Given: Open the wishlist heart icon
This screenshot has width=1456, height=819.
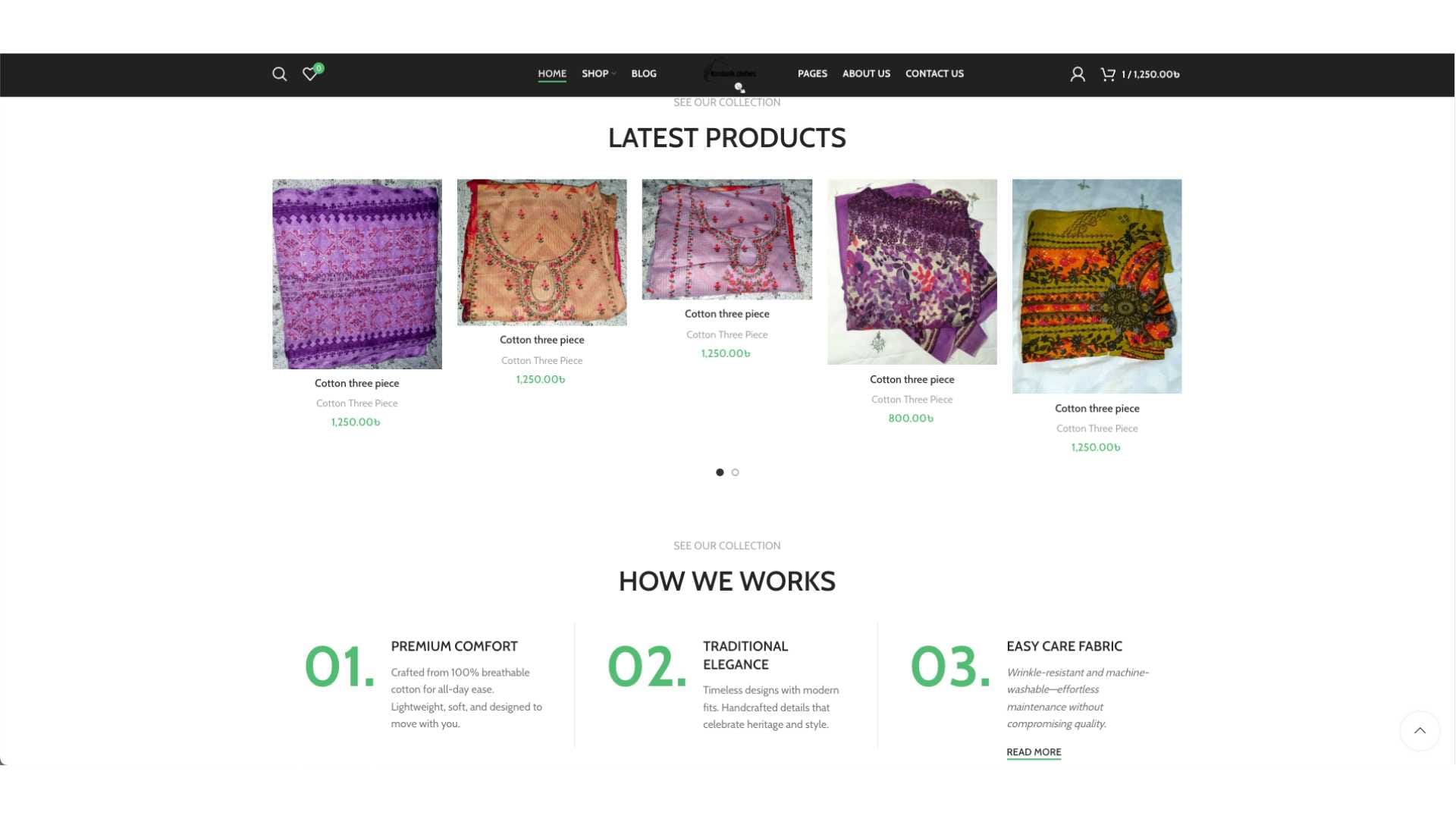Looking at the screenshot, I should [x=310, y=74].
